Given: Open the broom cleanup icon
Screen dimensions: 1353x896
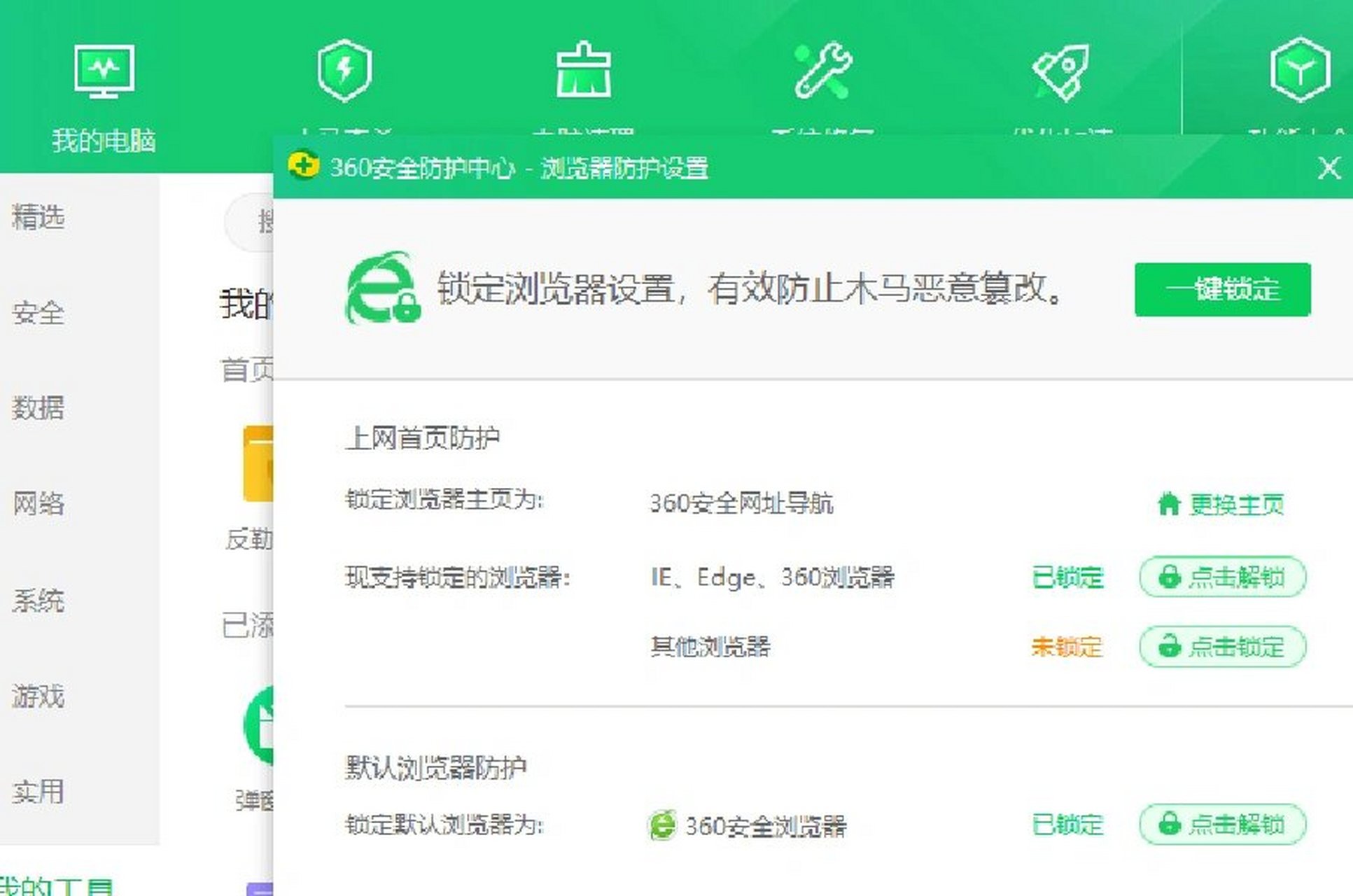Looking at the screenshot, I should tap(583, 70).
